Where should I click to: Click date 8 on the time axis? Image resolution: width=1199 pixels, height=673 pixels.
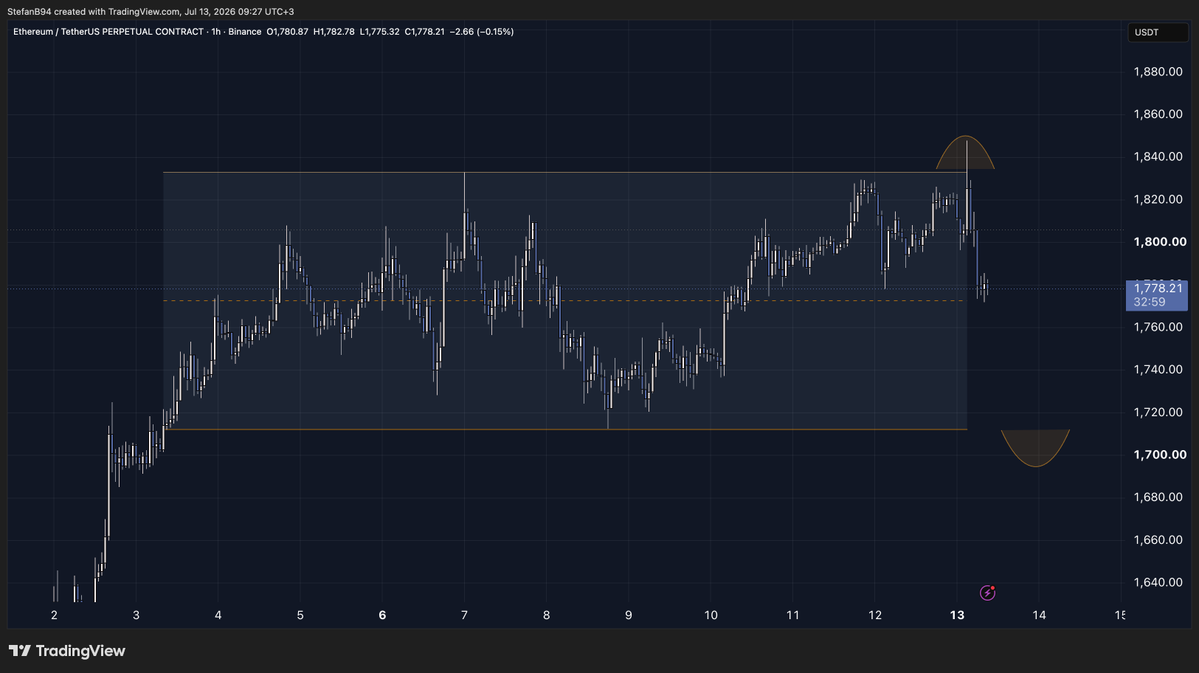click(x=546, y=615)
